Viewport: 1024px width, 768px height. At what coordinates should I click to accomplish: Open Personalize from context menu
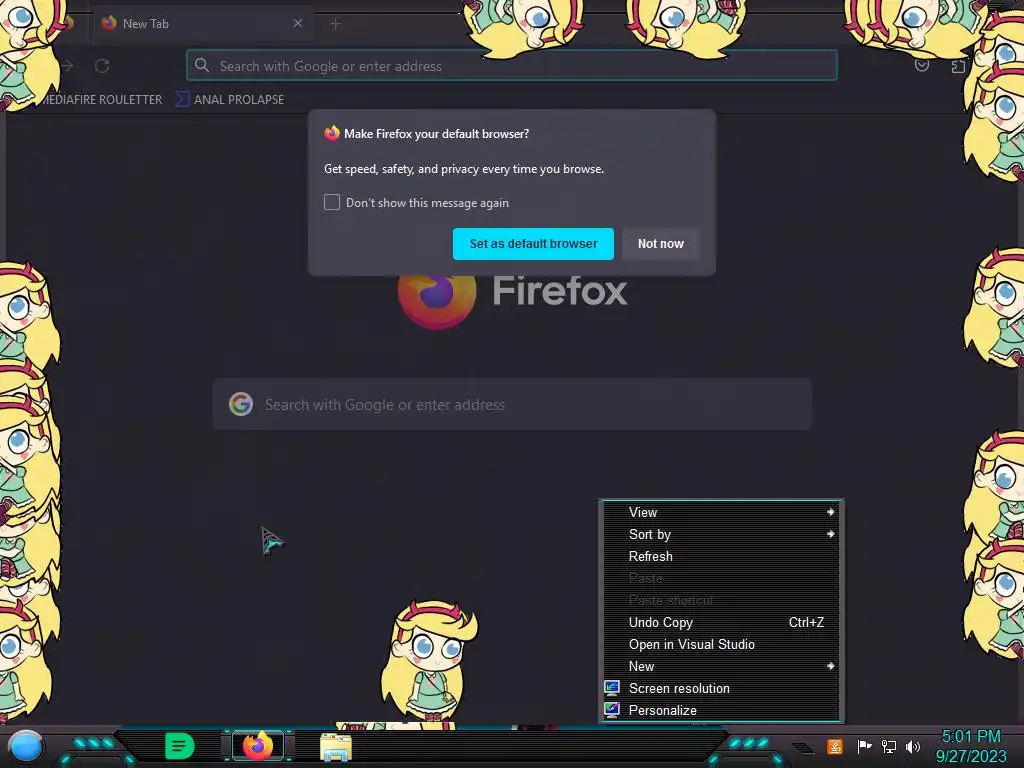coord(721,710)
